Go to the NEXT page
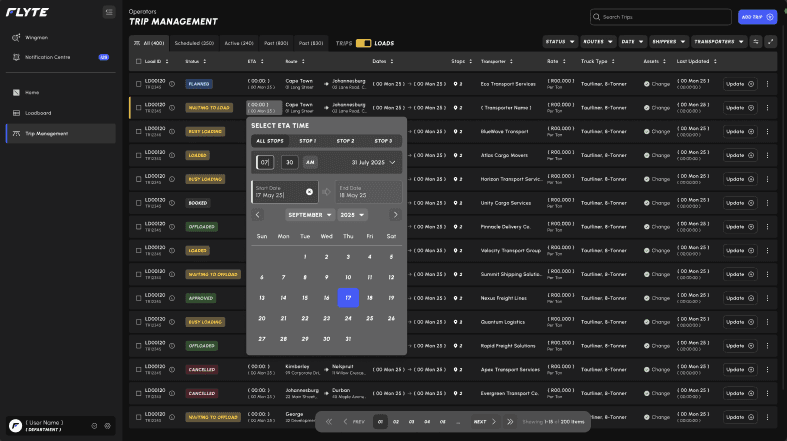This screenshot has width=787, height=441. tap(485, 422)
